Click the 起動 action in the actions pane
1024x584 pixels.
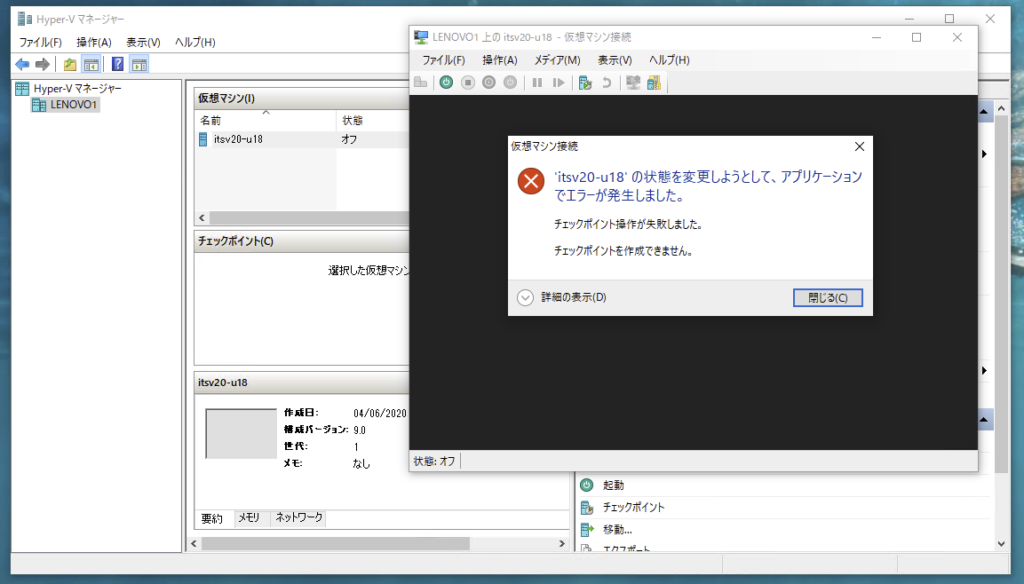[x=613, y=485]
